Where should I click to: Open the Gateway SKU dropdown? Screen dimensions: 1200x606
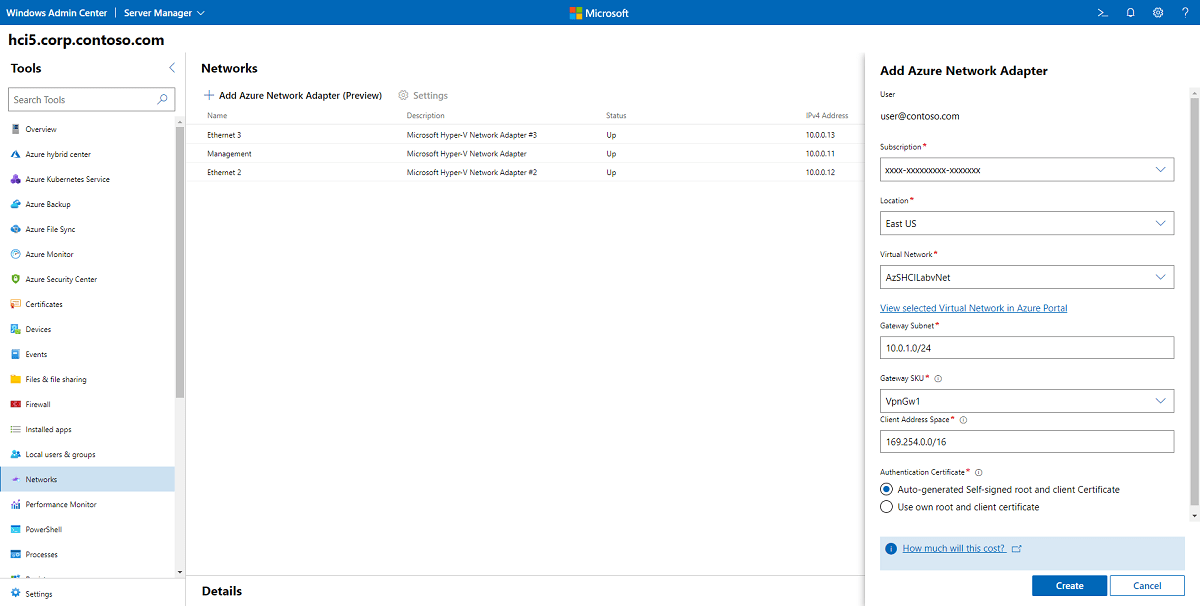(x=1160, y=400)
